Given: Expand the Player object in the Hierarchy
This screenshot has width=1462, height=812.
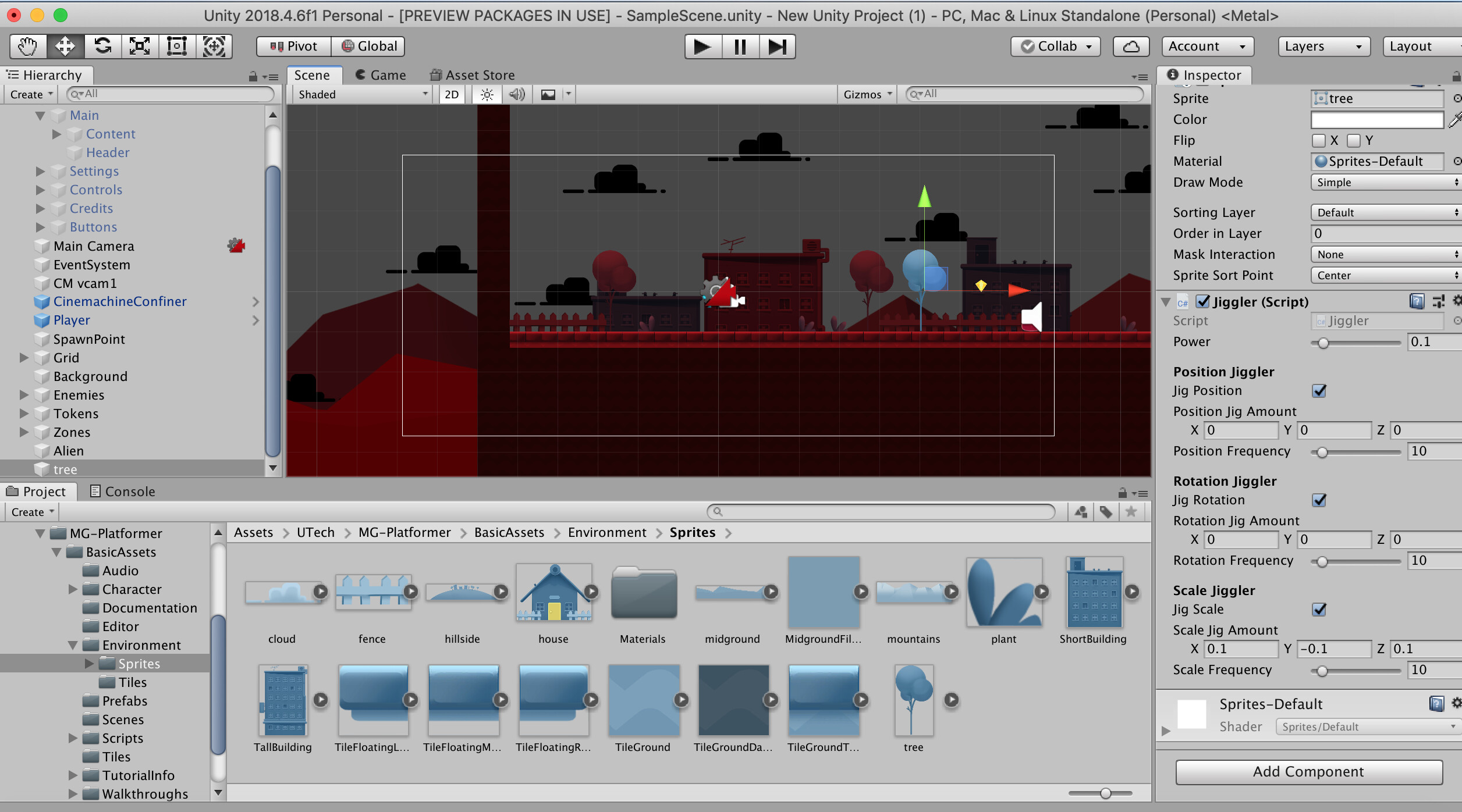Looking at the screenshot, I should click(x=24, y=320).
